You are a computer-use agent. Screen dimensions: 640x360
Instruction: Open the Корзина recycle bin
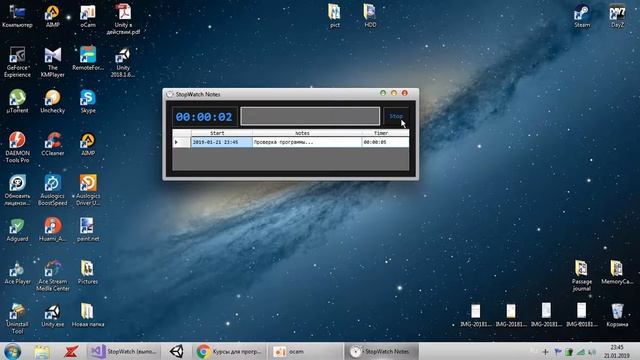pyautogui.click(x=617, y=315)
